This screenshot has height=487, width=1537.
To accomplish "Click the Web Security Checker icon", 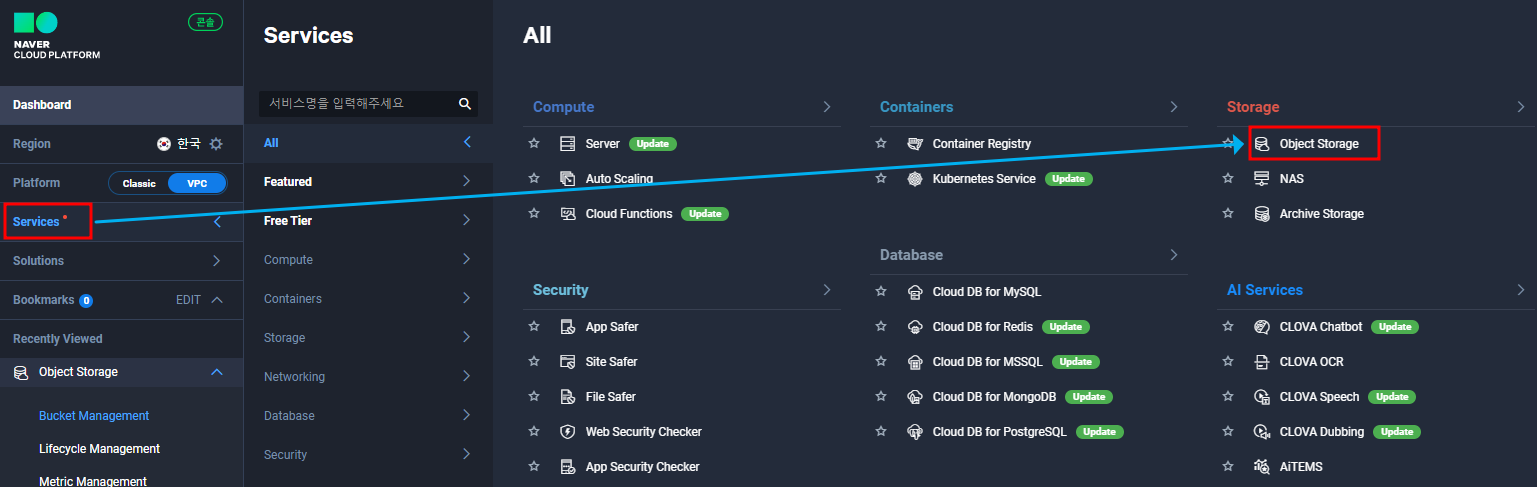I will (567, 432).
